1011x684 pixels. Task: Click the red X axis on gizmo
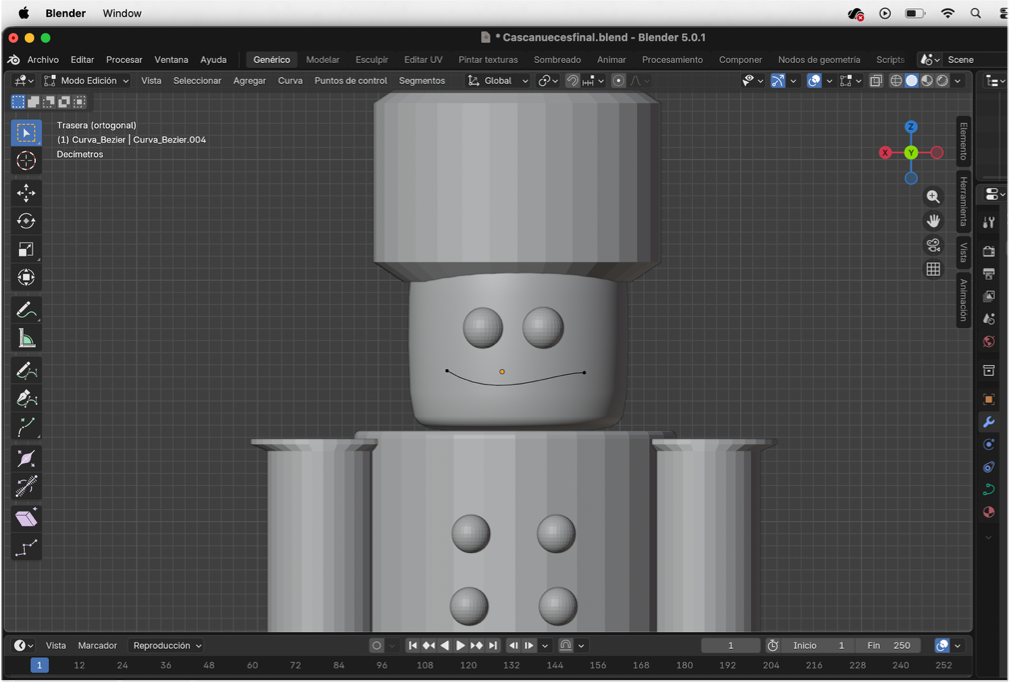pyautogui.click(x=885, y=153)
